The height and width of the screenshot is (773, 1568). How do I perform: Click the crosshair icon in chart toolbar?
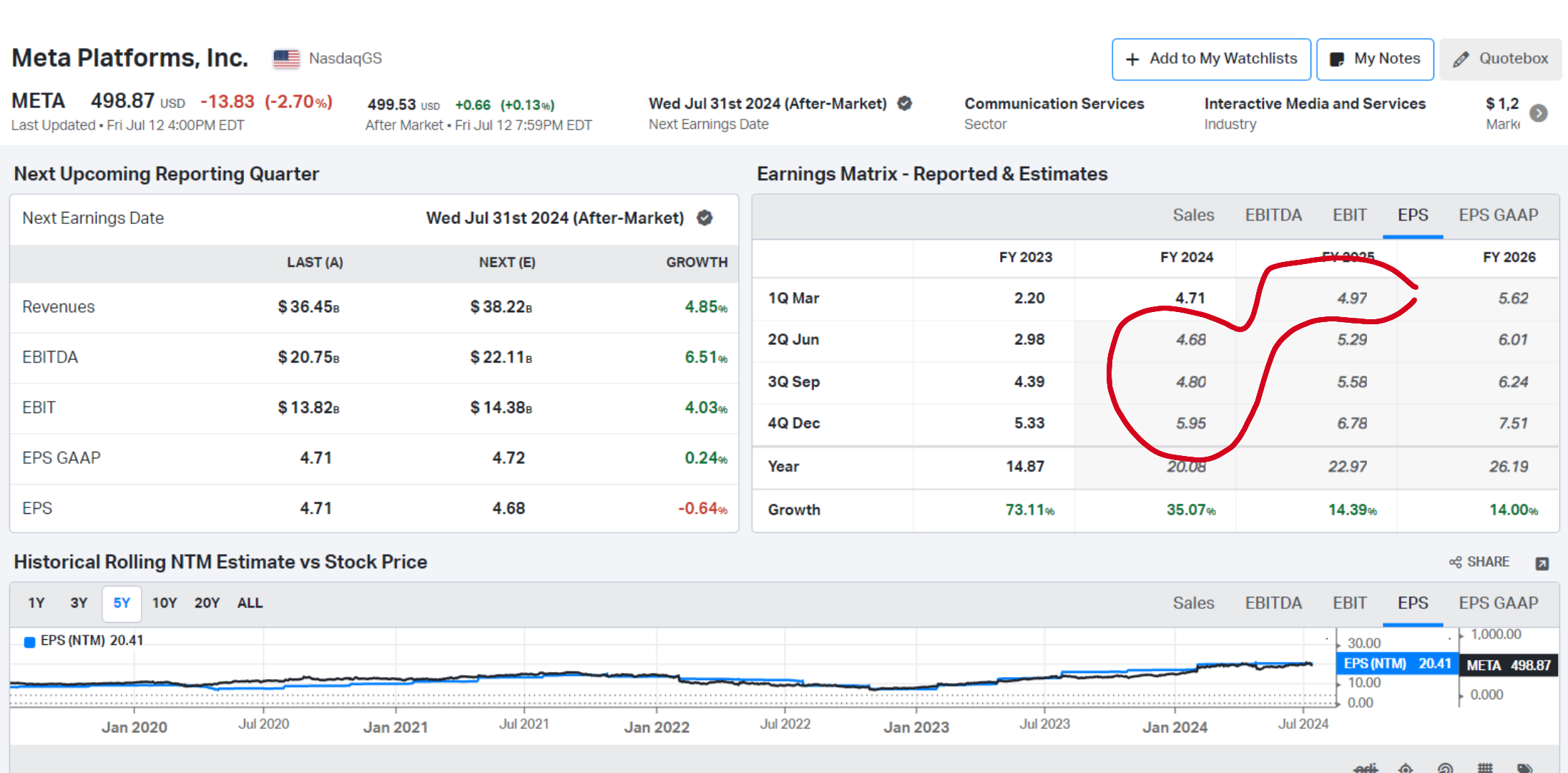tap(1406, 768)
